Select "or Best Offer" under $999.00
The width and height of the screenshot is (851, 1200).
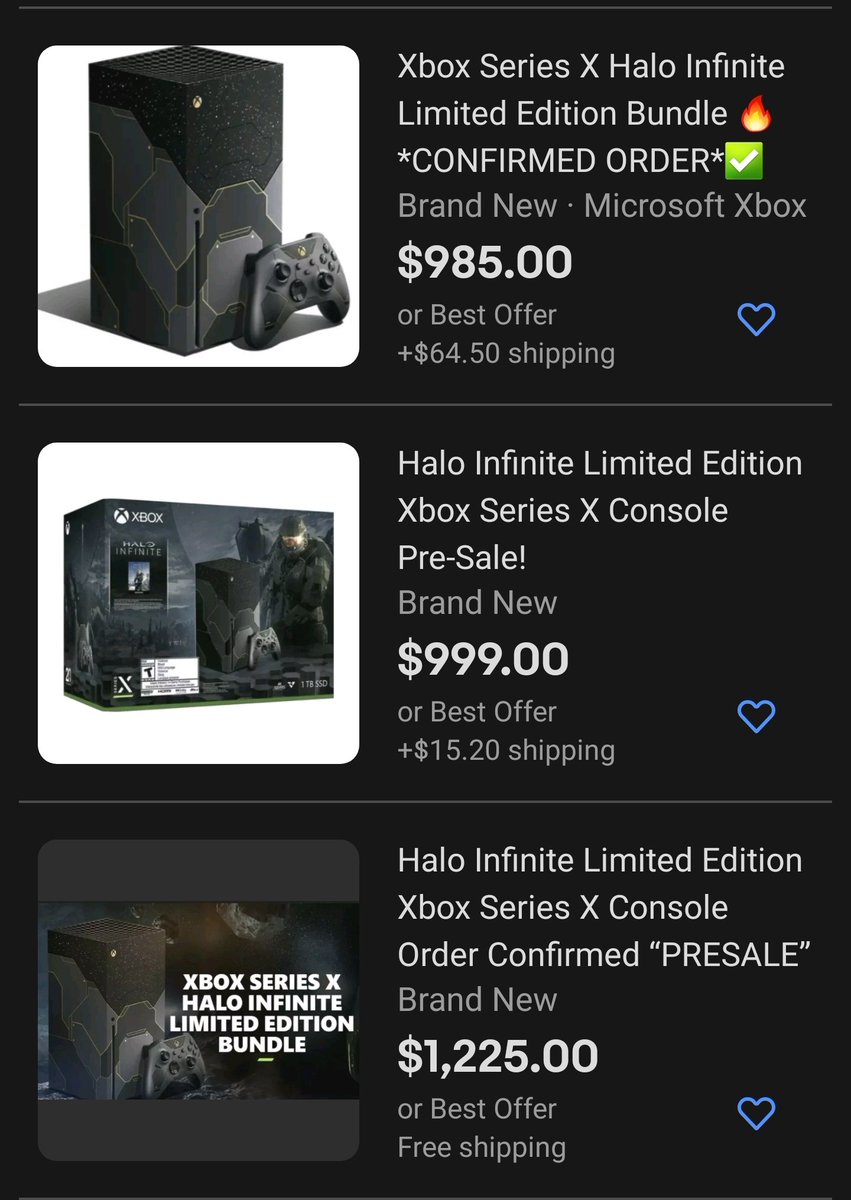[x=477, y=711]
